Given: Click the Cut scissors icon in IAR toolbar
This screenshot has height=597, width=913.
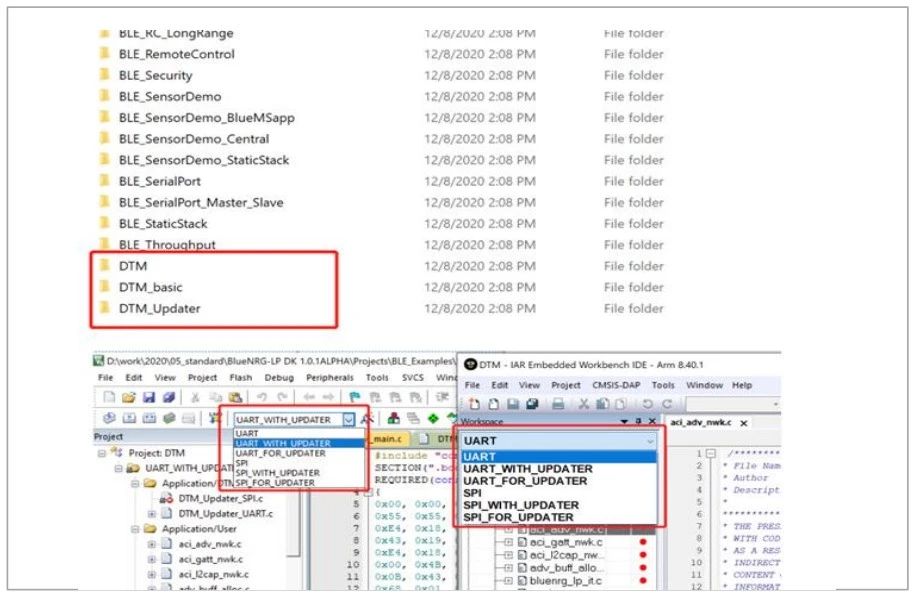Looking at the screenshot, I should click(x=583, y=404).
